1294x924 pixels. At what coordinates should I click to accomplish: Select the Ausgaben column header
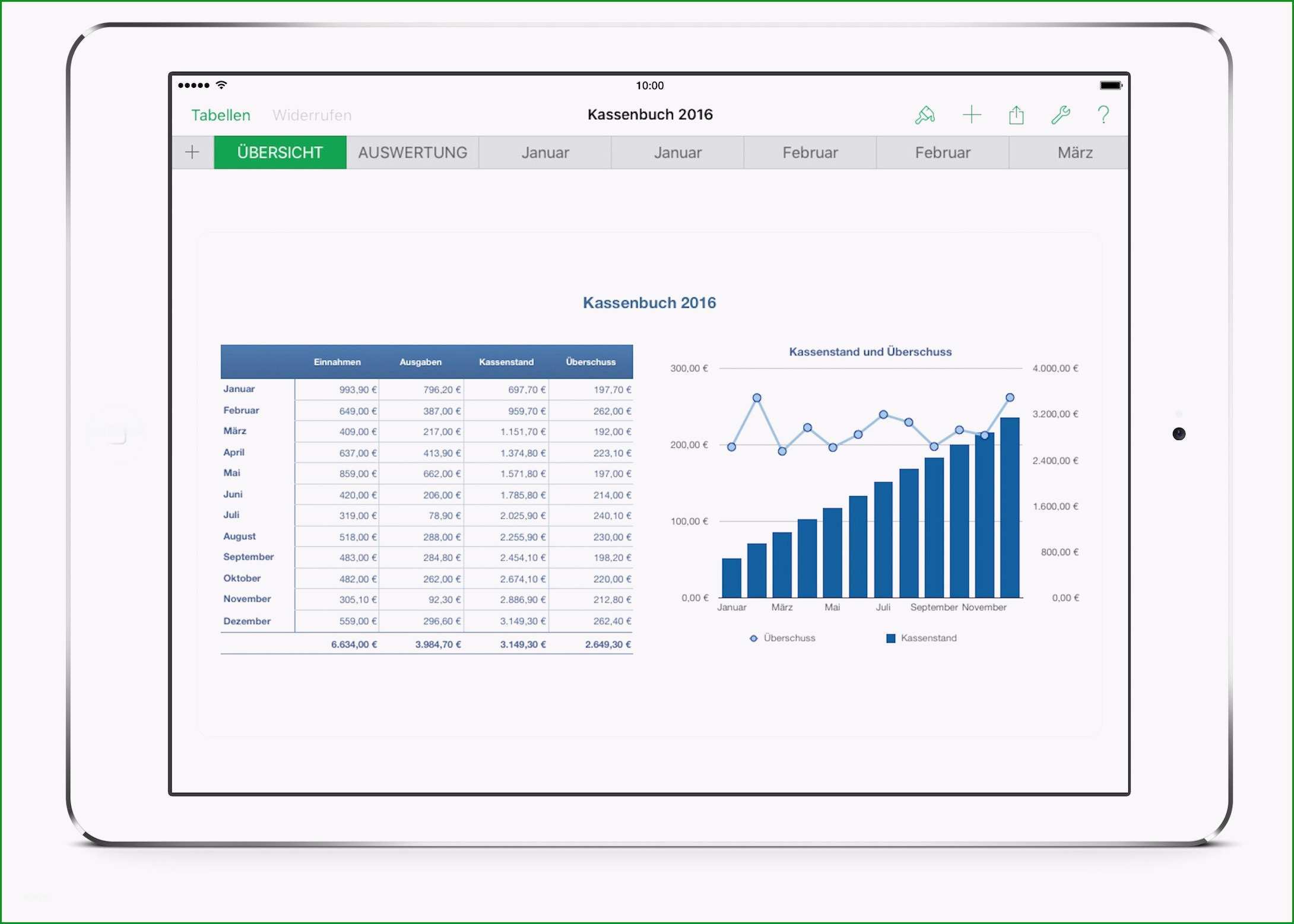[x=420, y=362]
